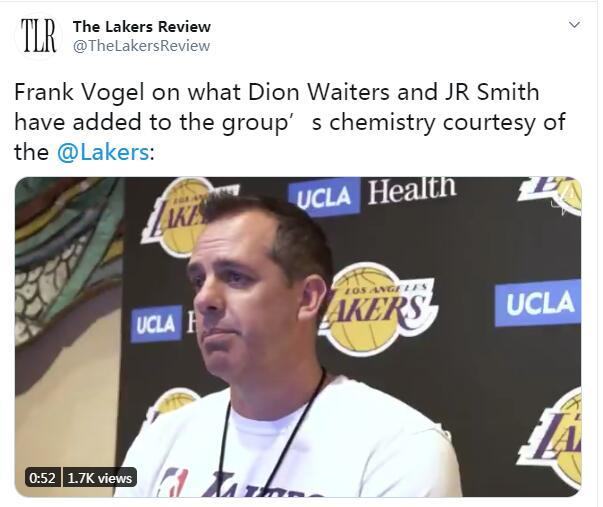Viewport: 603px width, 507px height.
Task: Click the speaker's white Lakers t-shirt
Action: point(292,442)
